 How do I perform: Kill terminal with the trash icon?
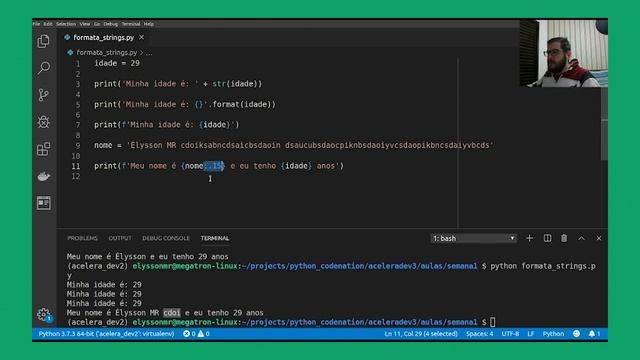coord(564,238)
